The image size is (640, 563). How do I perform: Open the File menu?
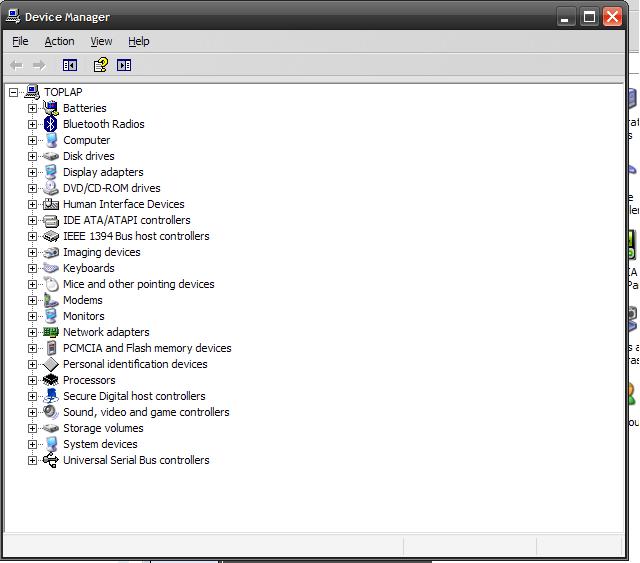tap(20, 41)
